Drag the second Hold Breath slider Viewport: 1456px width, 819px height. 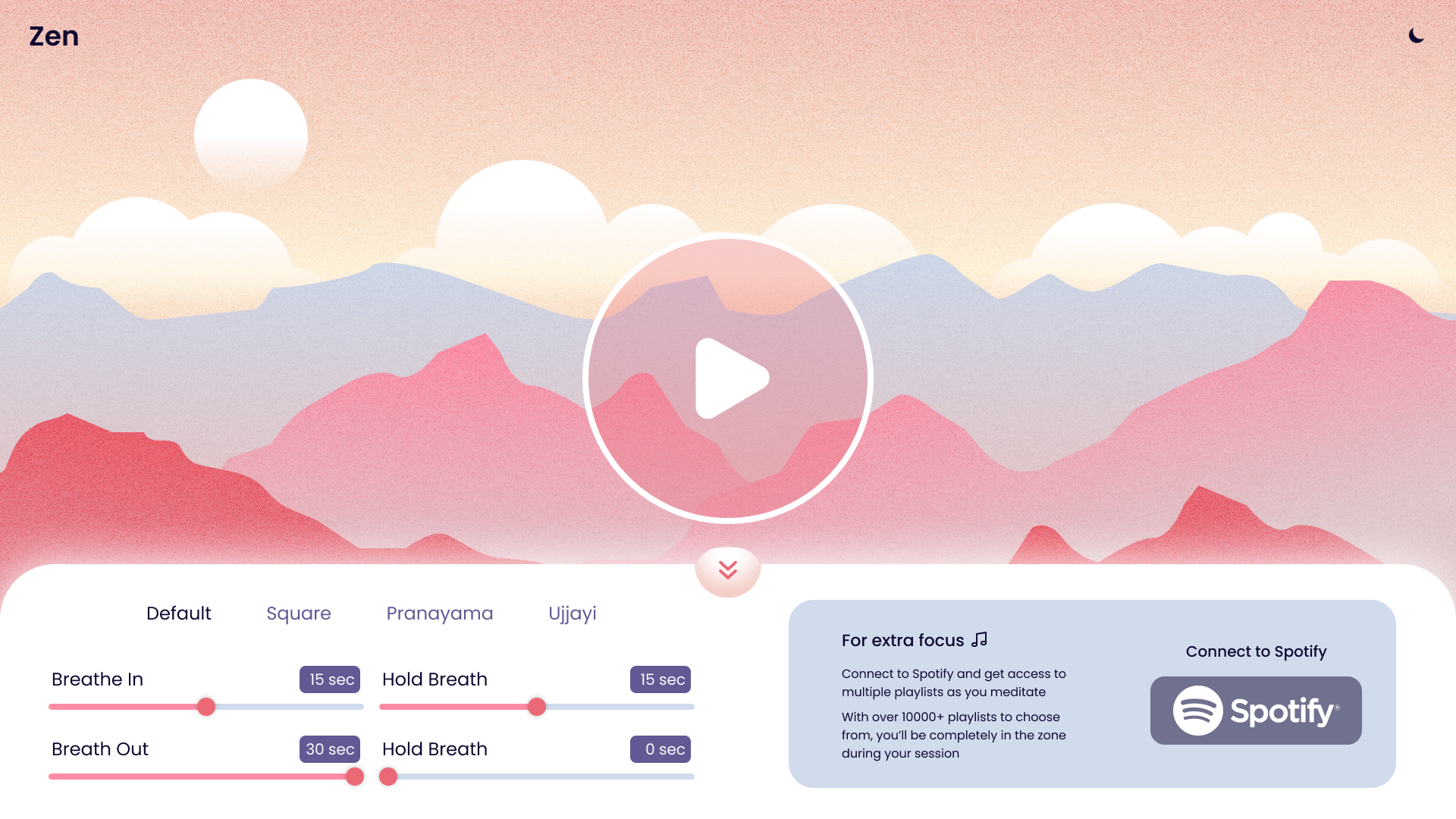(x=388, y=776)
